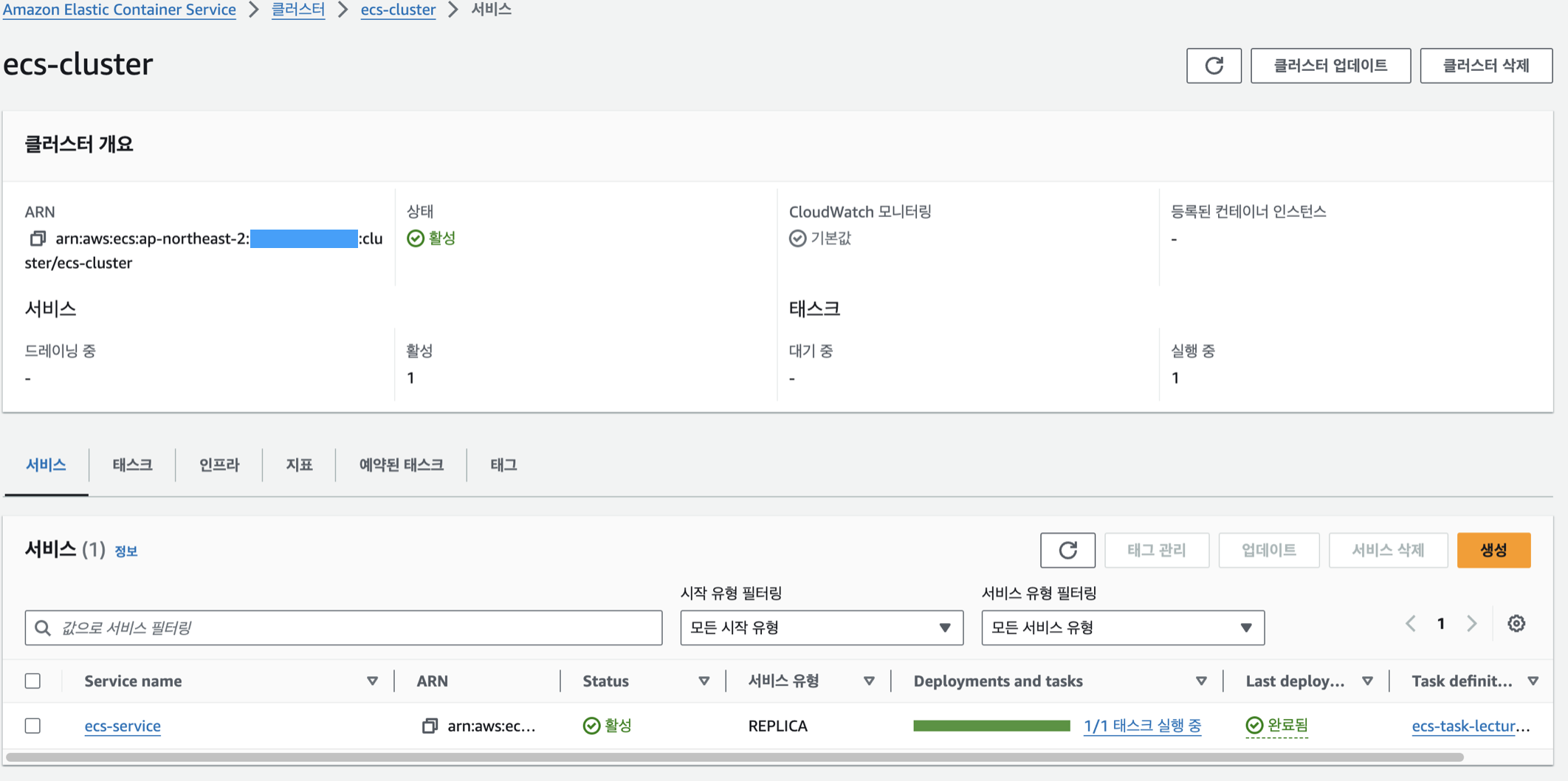Sort by Deployments and tasks column arrow
This screenshot has width=1568, height=781.
pos(1201,681)
